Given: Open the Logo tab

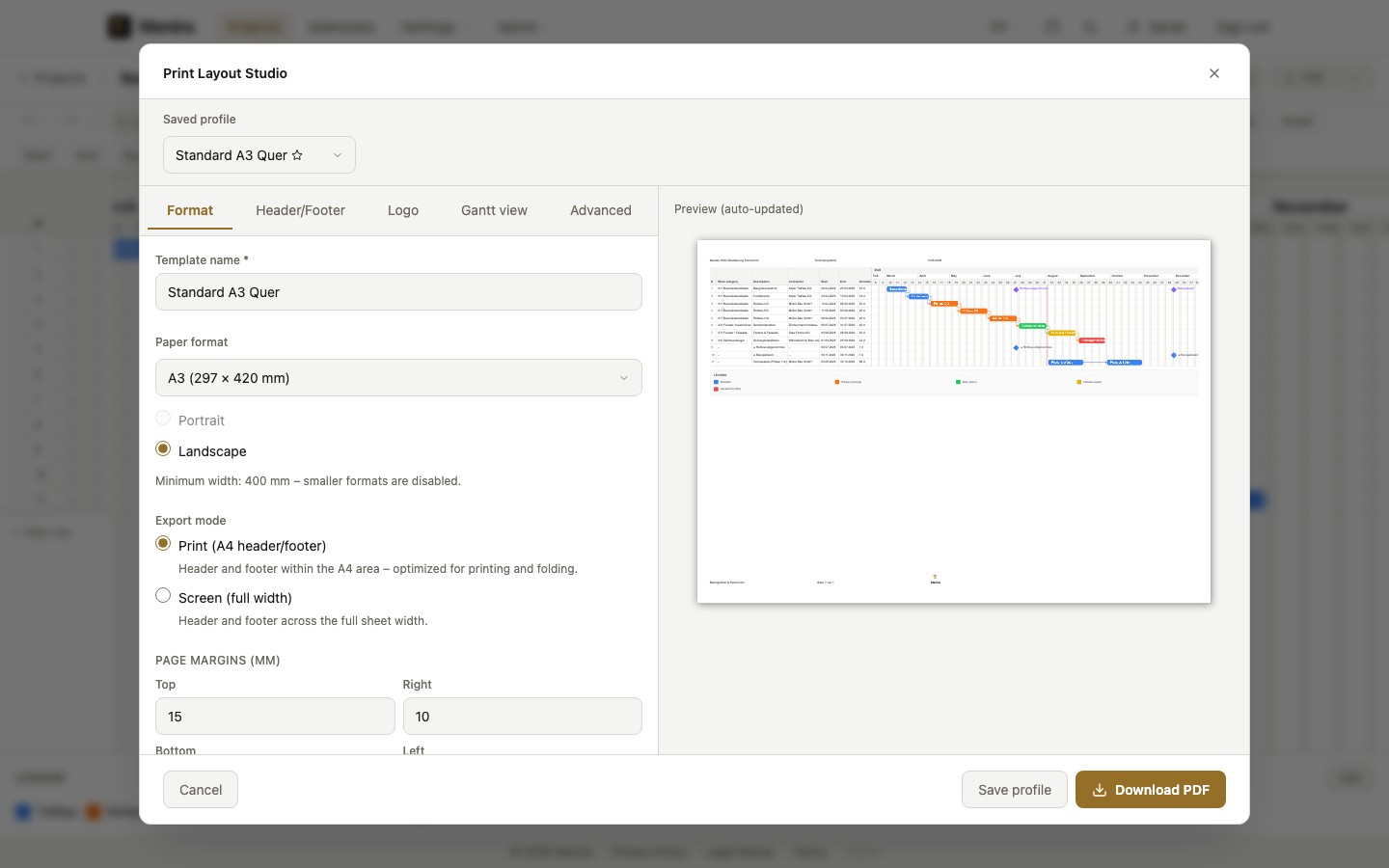Looking at the screenshot, I should click(x=403, y=210).
